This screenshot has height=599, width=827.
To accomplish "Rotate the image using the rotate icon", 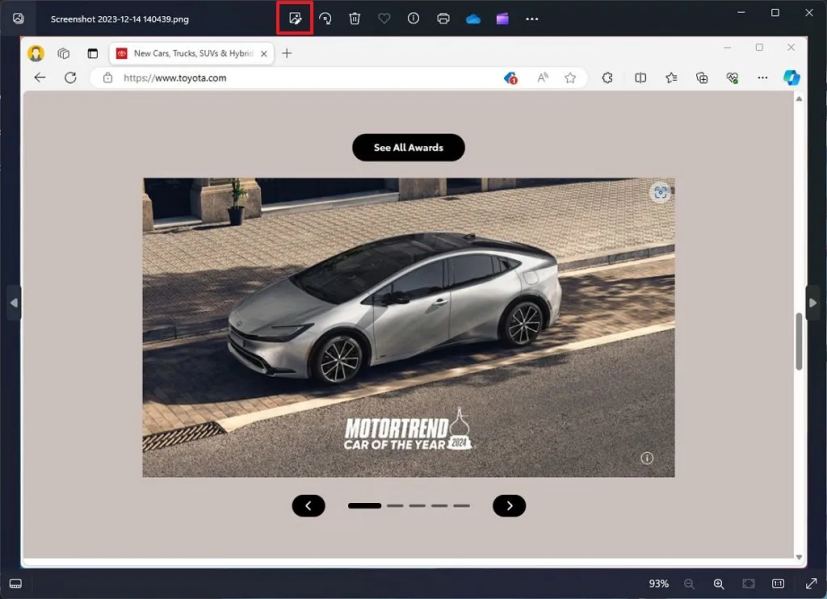I will [325, 19].
